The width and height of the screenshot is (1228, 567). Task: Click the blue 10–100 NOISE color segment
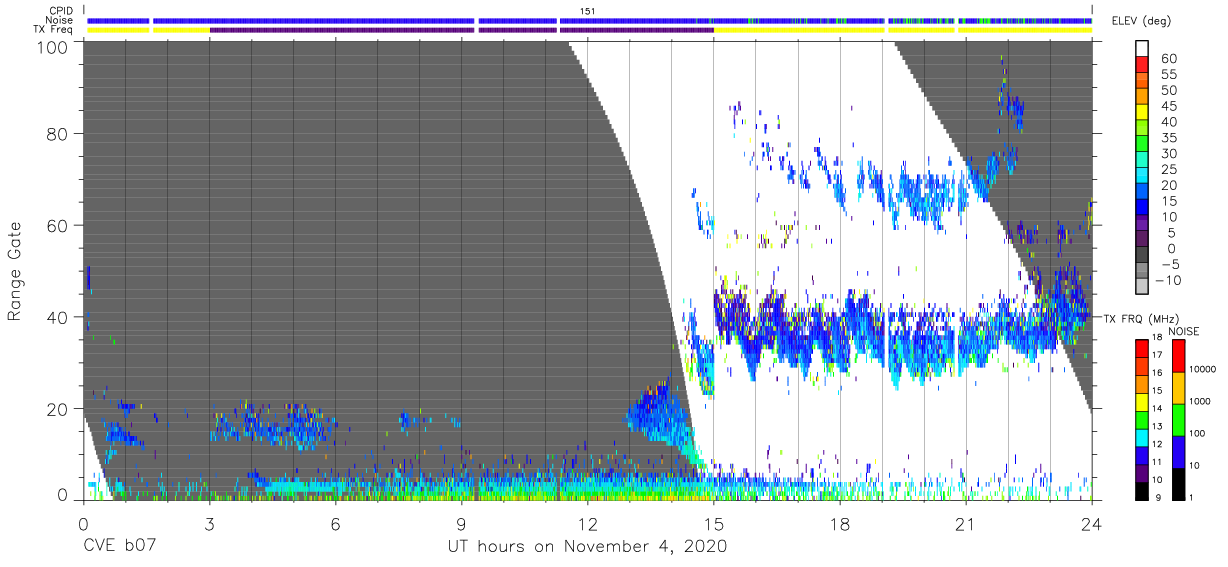[x=1177, y=451]
